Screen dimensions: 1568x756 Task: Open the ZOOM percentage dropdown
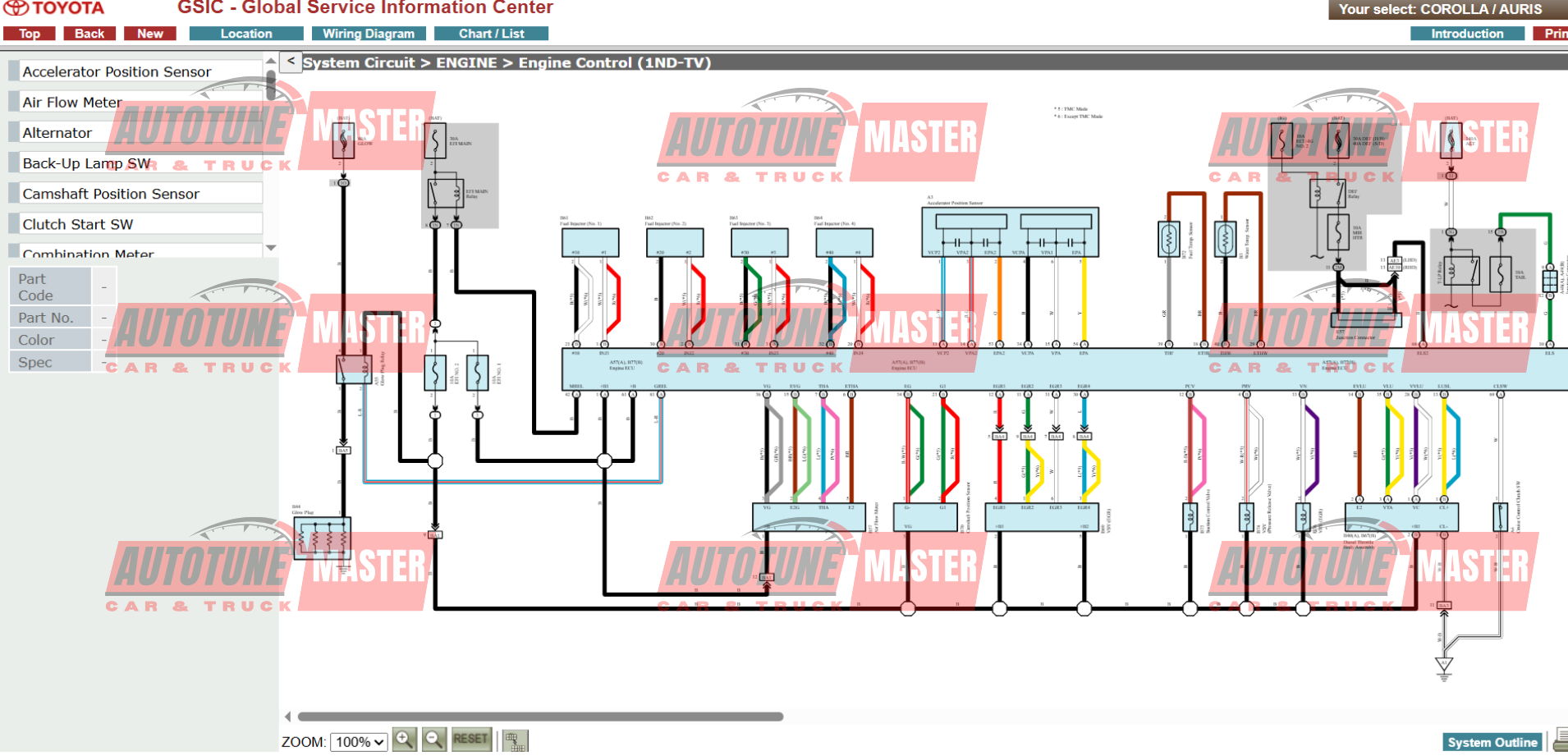tap(359, 742)
